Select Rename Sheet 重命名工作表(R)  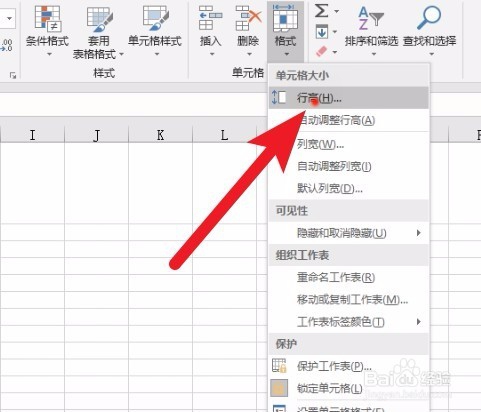click(x=349, y=277)
